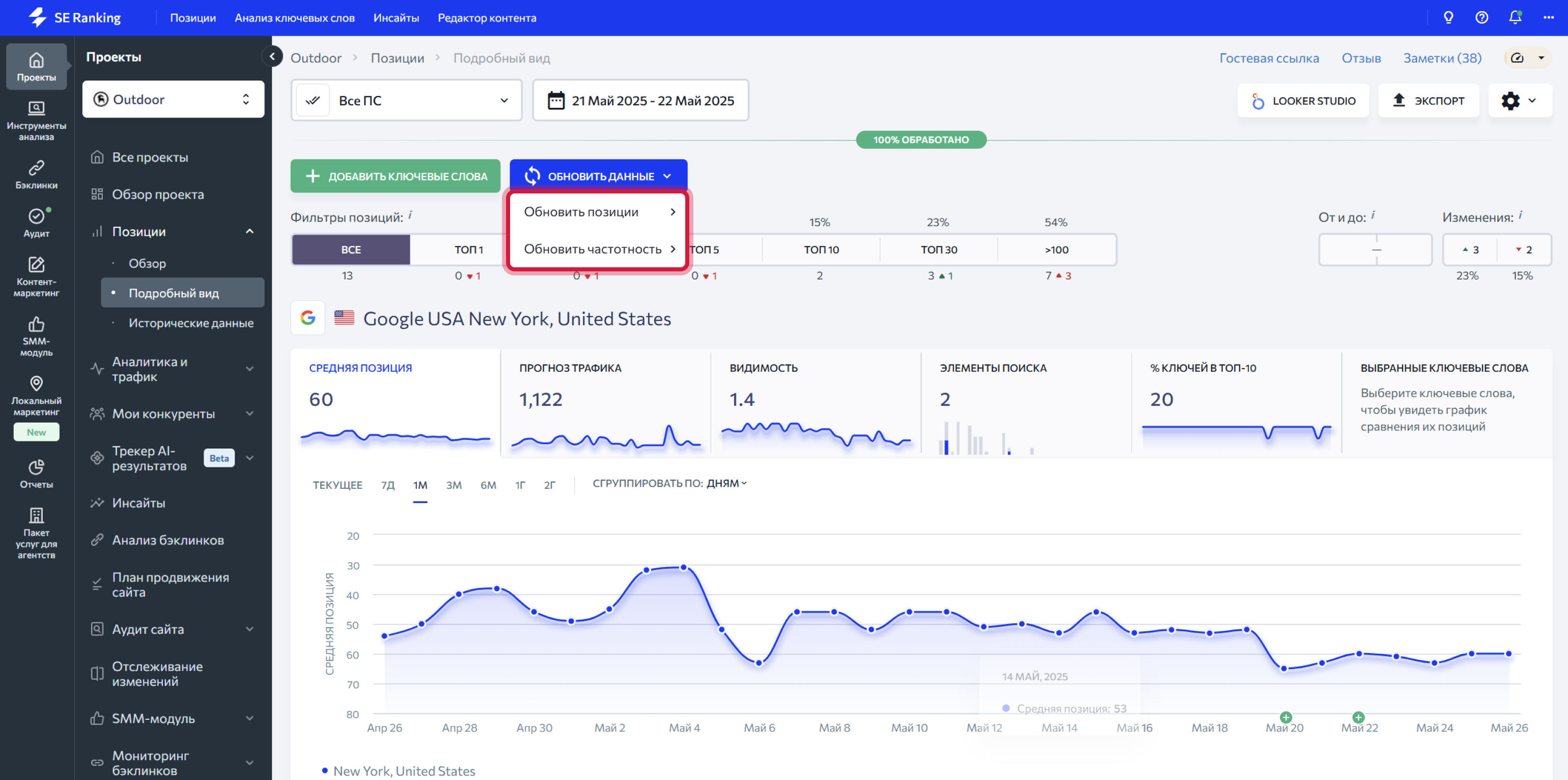The width and height of the screenshot is (1568, 780).
Task: Switch chart period to 3М
Action: [454, 485]
